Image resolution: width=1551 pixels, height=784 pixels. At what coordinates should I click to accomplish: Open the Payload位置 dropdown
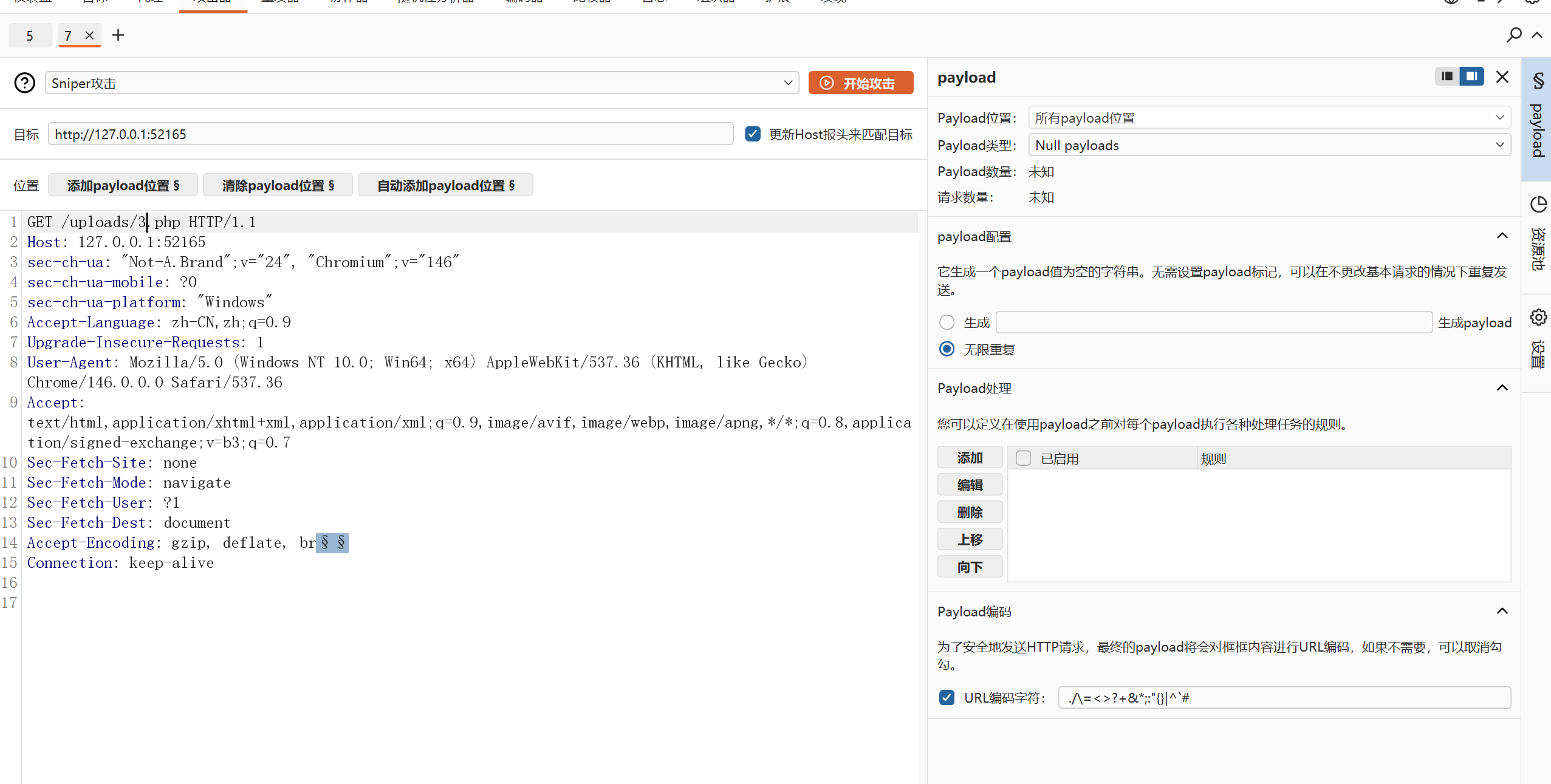click(1269, 118)
